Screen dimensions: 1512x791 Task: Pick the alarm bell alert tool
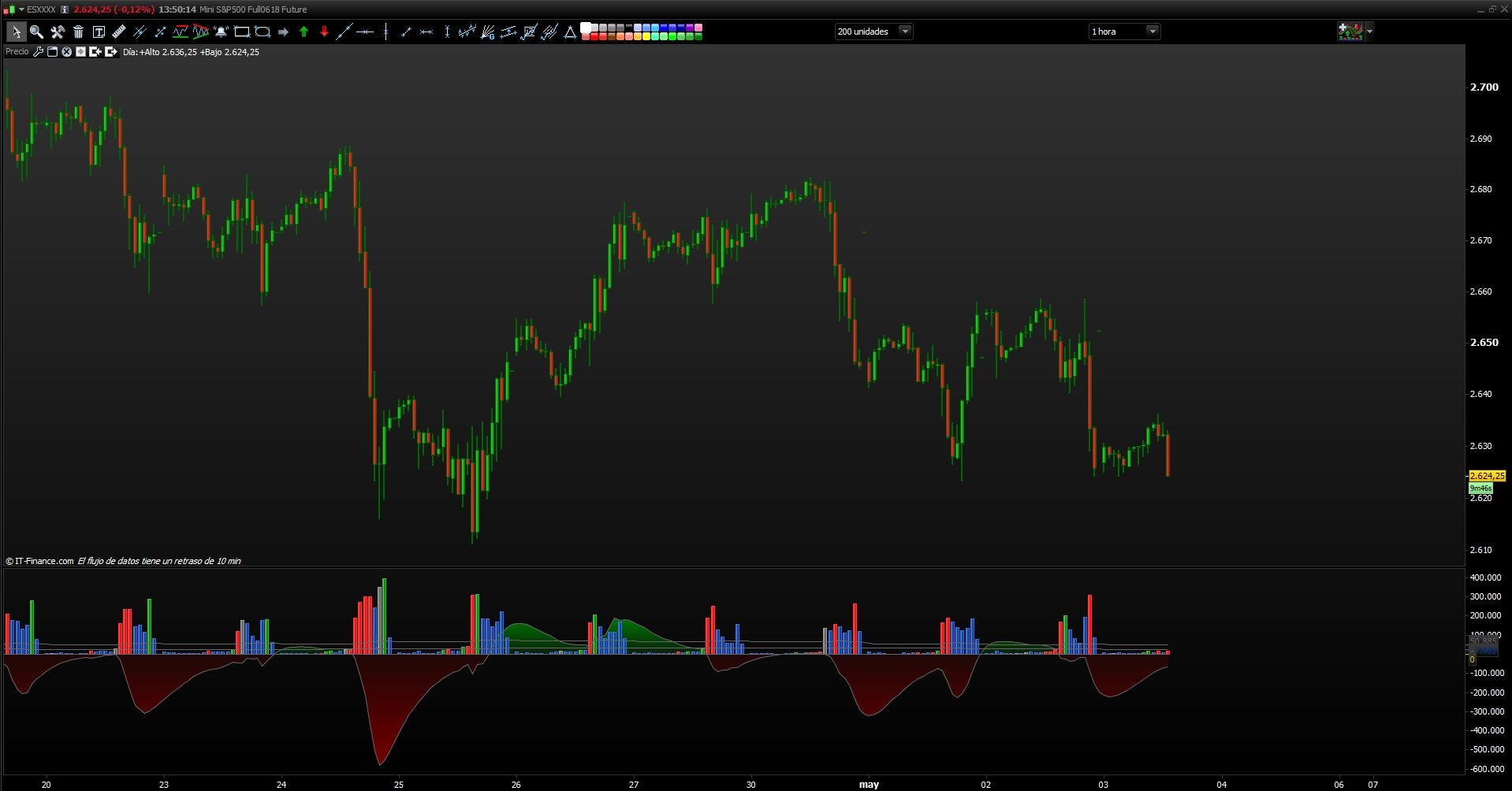(x=222, y=32)
